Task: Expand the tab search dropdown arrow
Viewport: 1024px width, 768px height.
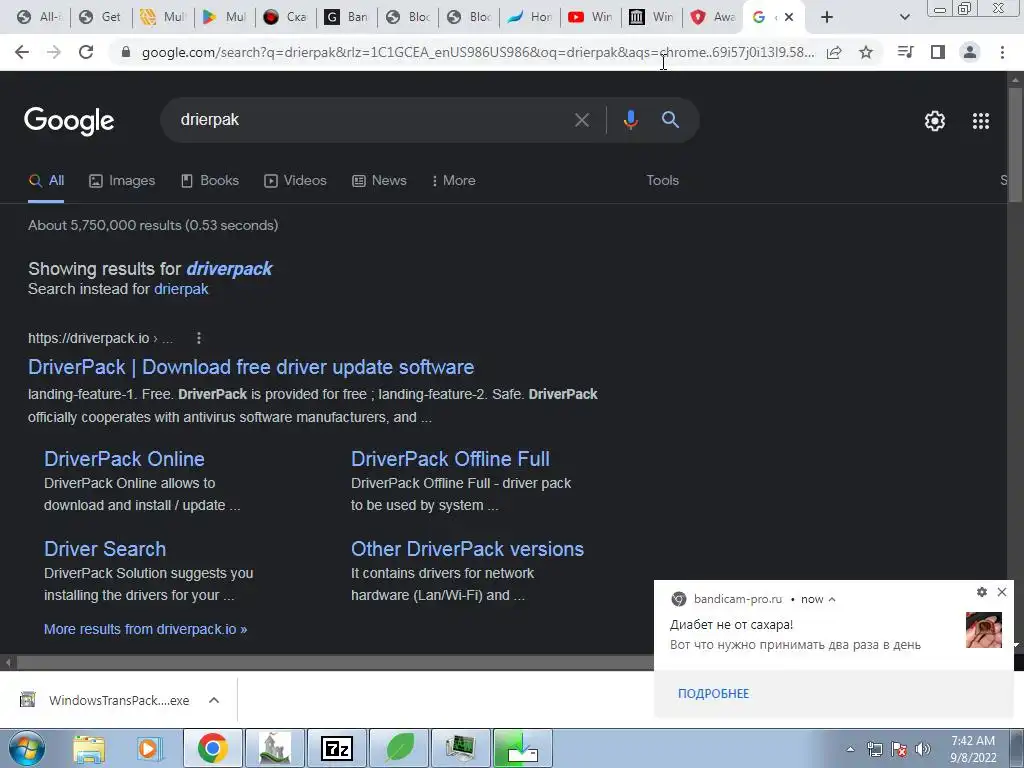Action: (x=904, y=17)
